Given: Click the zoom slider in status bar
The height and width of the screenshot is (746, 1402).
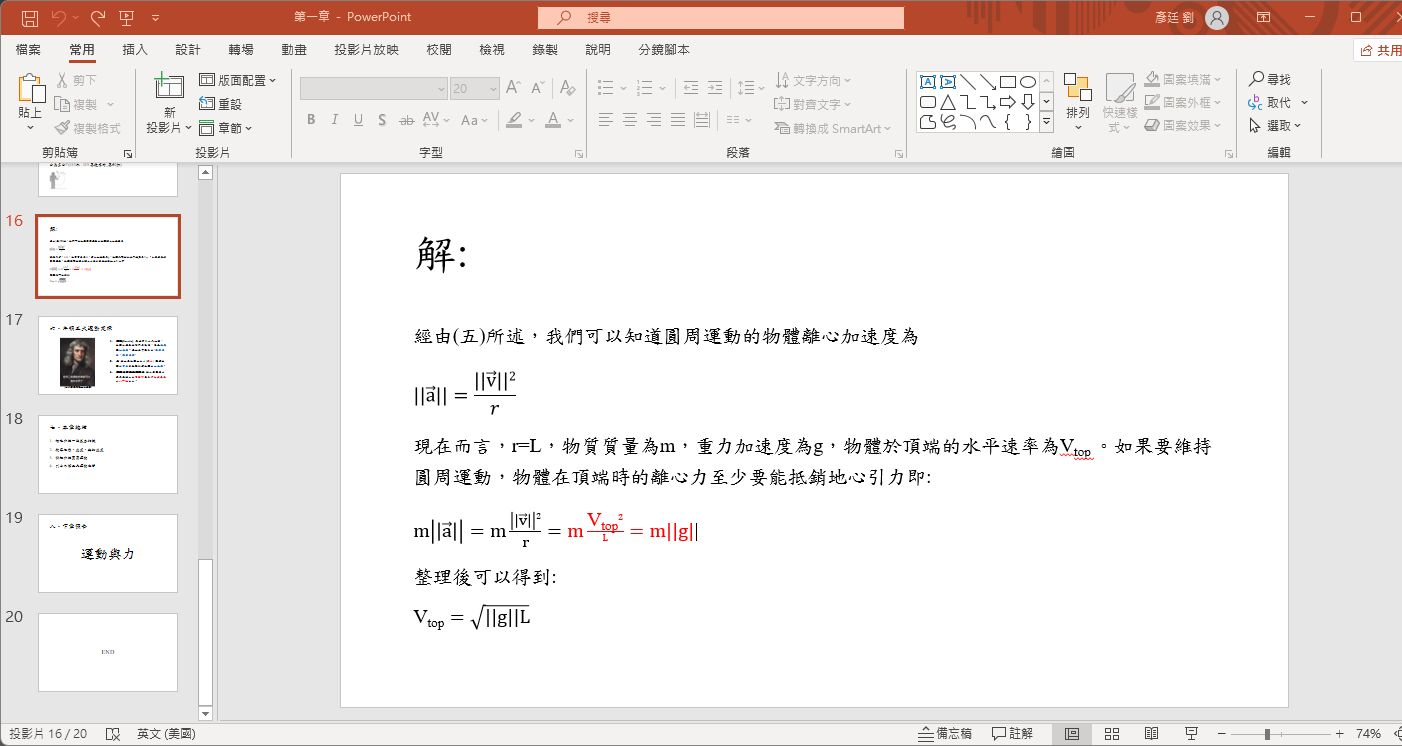Looking at the screenshot, I should (x=1267, y=734).
